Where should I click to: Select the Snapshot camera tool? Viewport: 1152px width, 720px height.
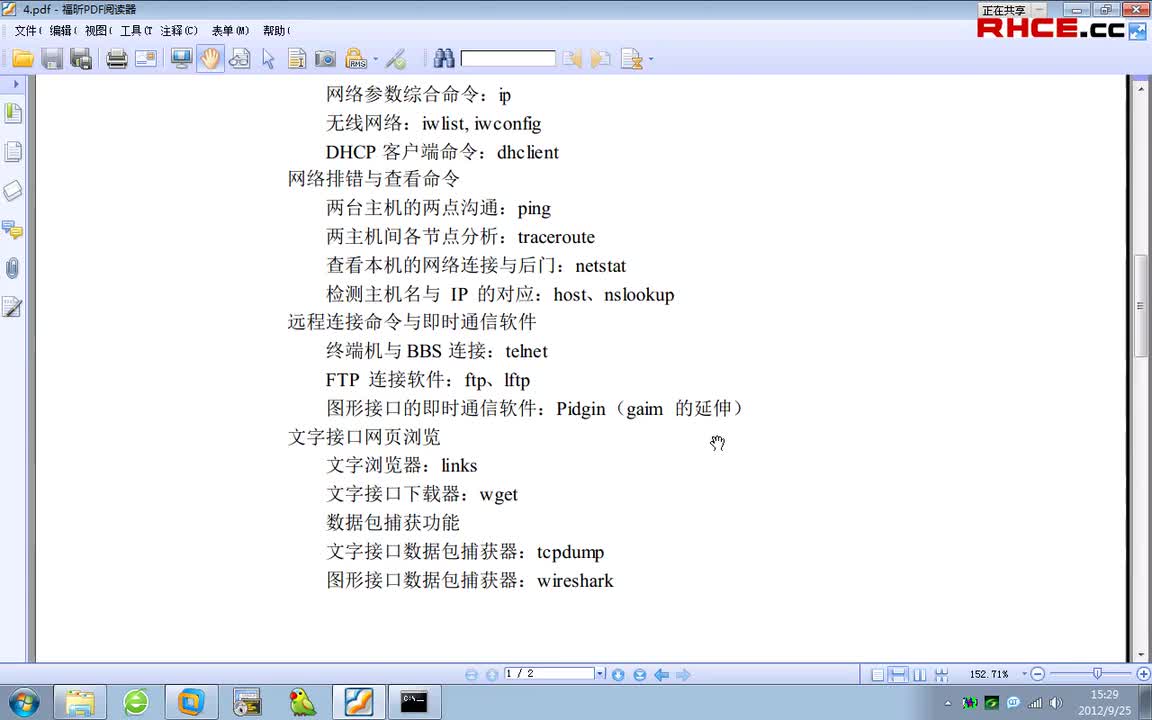coord(325,58)
